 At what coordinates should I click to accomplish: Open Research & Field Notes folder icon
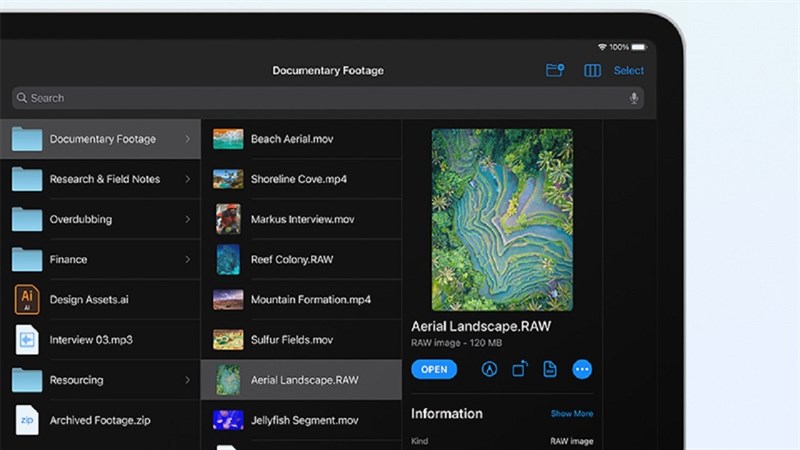[27, 179]
